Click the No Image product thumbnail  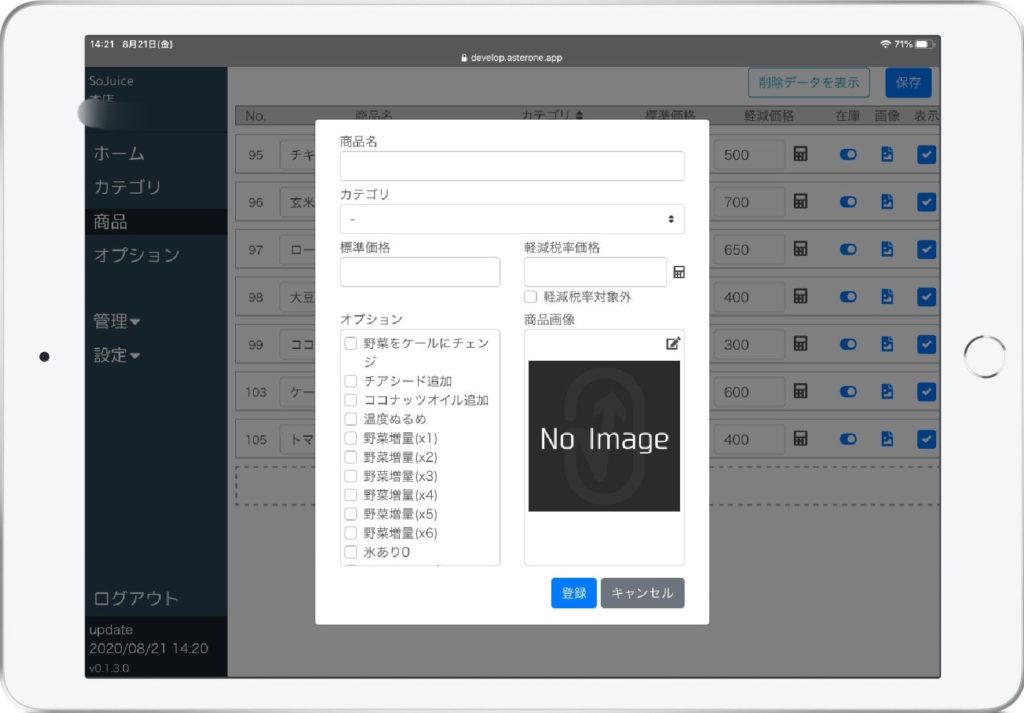(604, 437)
